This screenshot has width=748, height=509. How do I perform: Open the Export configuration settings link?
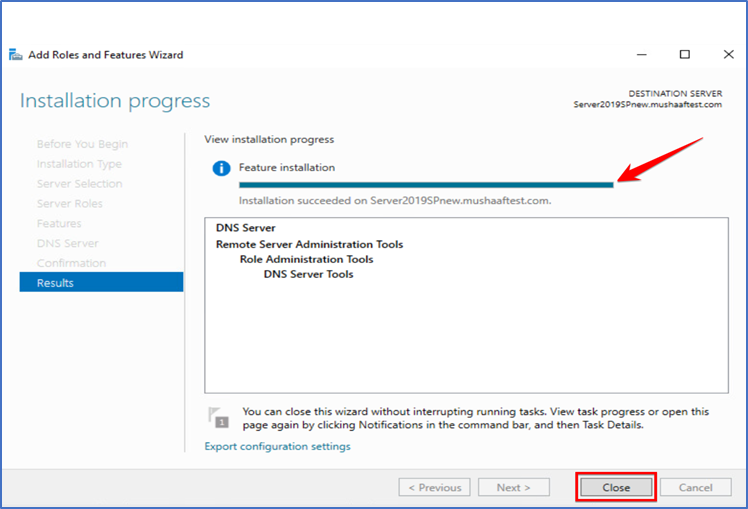click(x=277, y=447)
